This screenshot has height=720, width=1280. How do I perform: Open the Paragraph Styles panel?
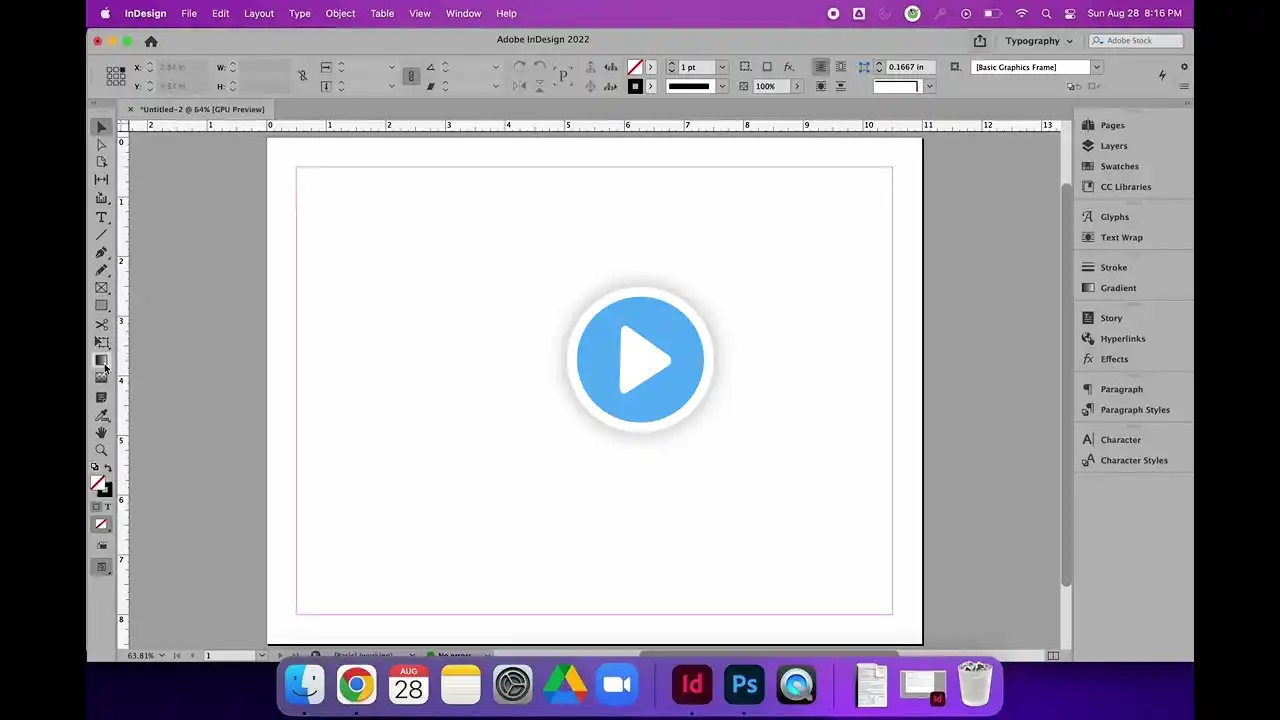click(1134, 410)
